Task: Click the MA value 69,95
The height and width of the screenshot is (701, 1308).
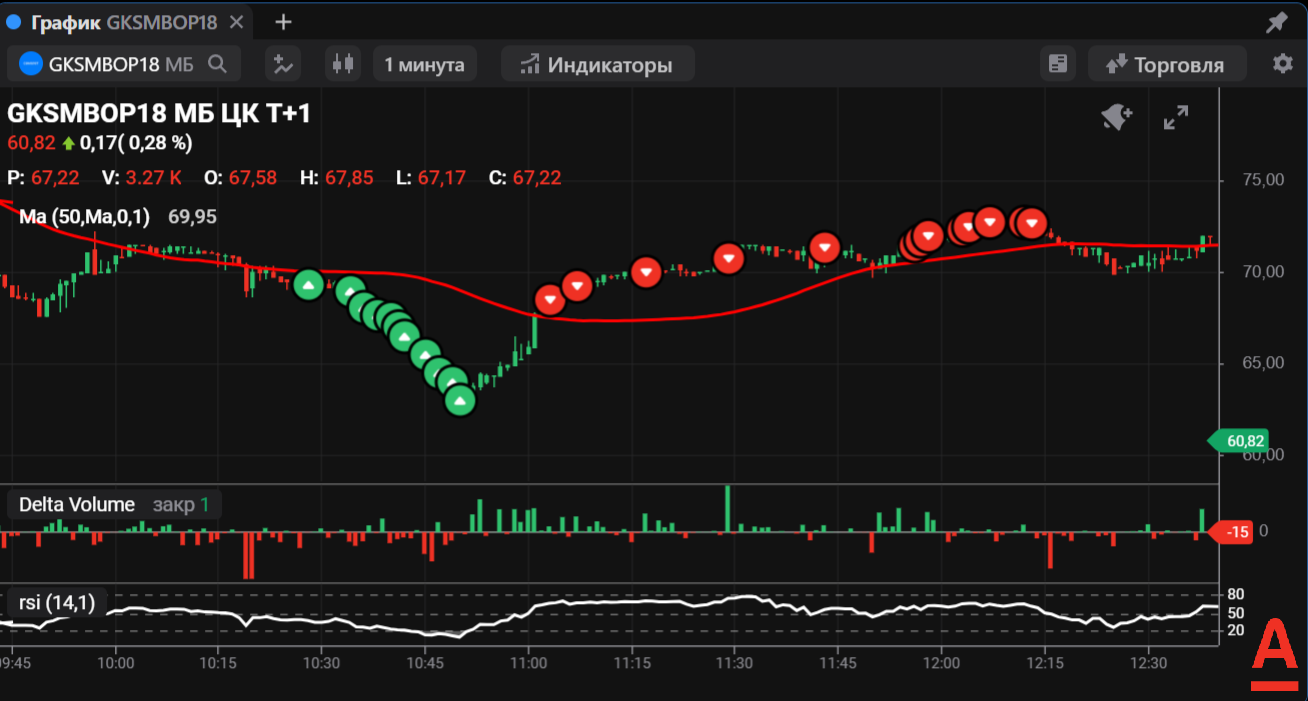Action: tap(192, 217)
